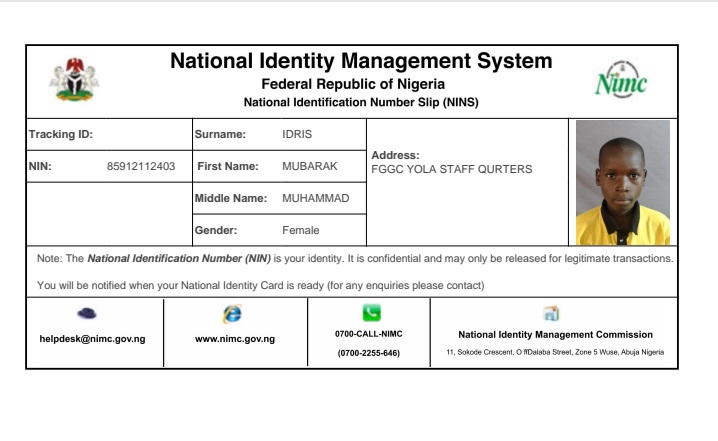Click the icon above the helpdesk email
Viewport: 718px width, 441px height.
(86, 312)
